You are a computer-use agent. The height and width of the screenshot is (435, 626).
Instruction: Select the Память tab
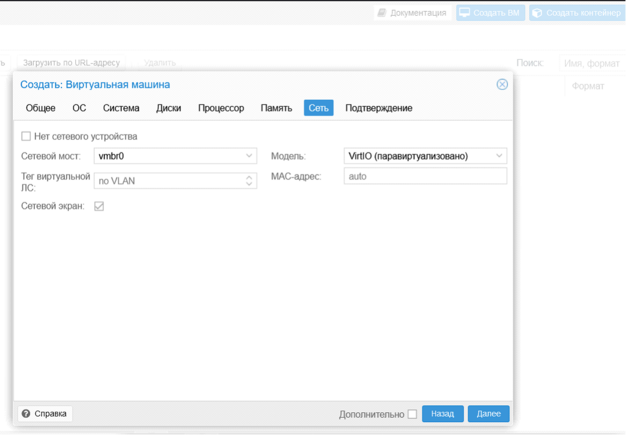276,108
